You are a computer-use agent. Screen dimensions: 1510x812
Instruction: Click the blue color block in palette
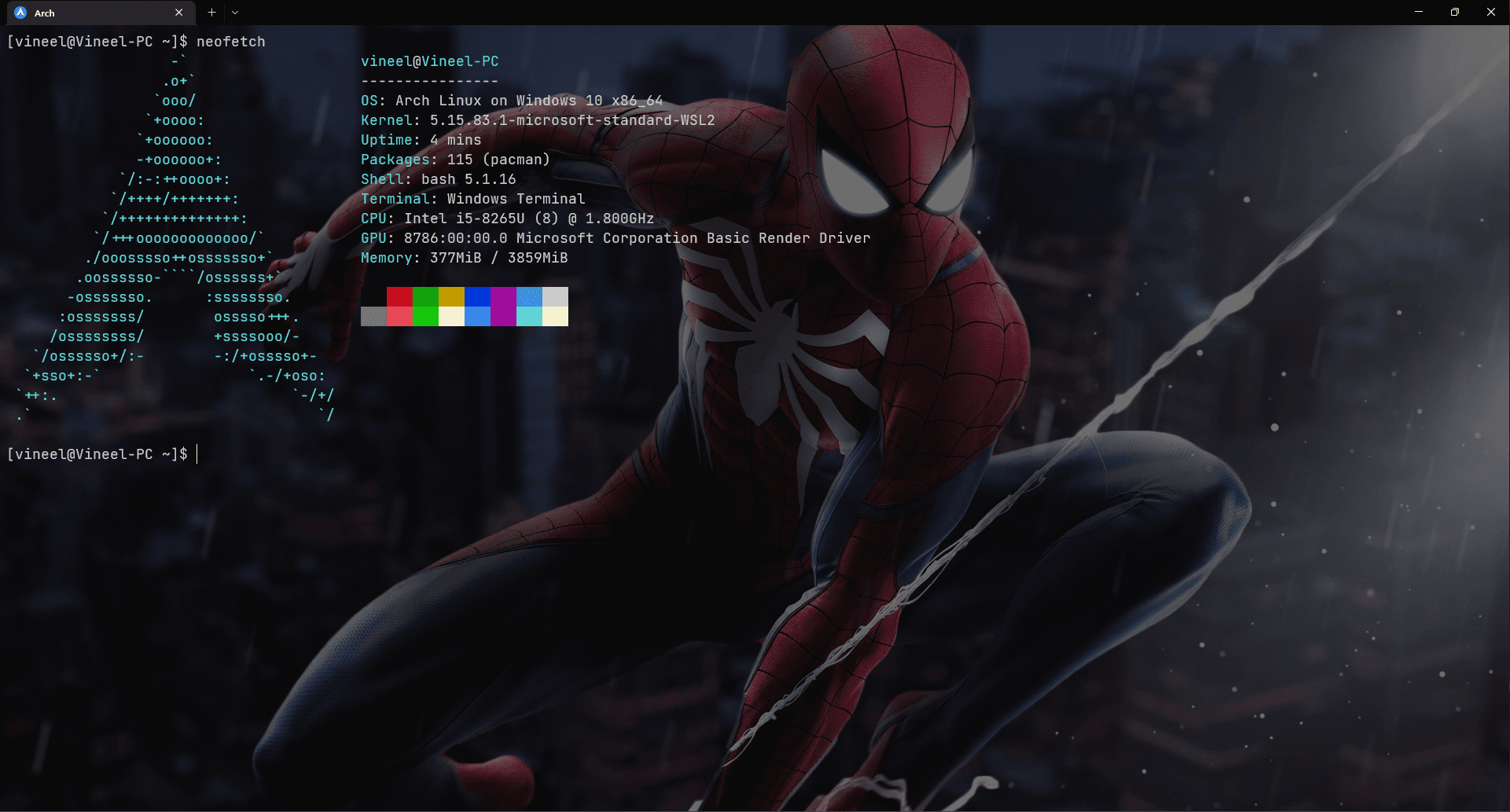tap(477, 296)
